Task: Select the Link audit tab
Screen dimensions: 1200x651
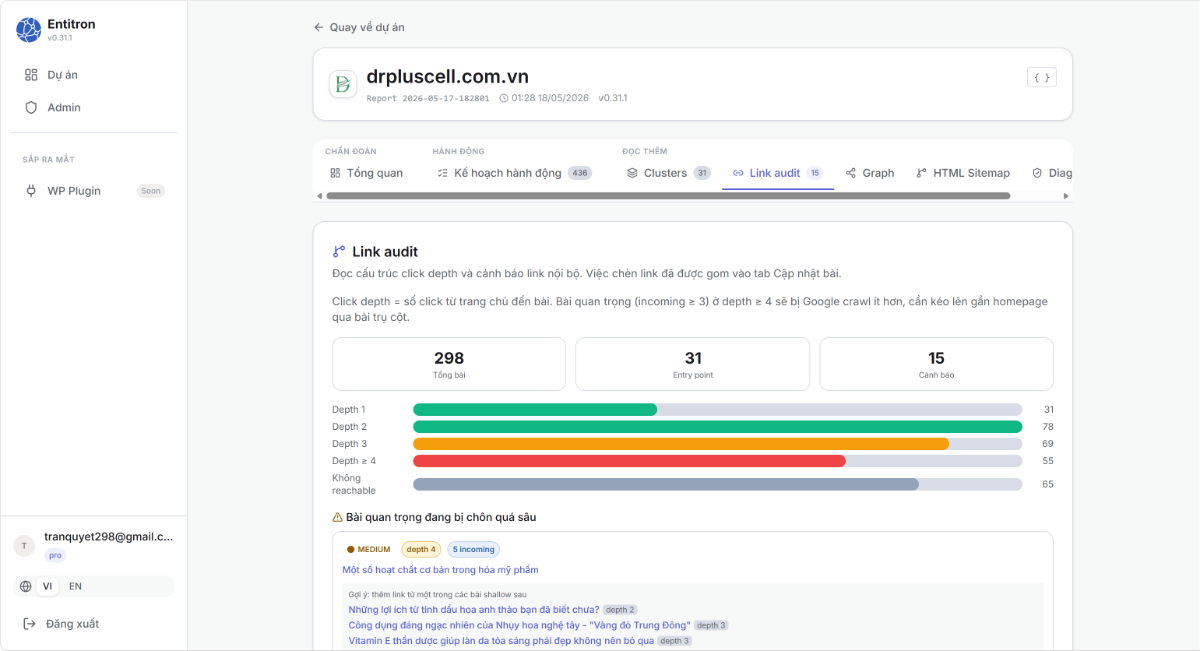Action: pos(778,173)
